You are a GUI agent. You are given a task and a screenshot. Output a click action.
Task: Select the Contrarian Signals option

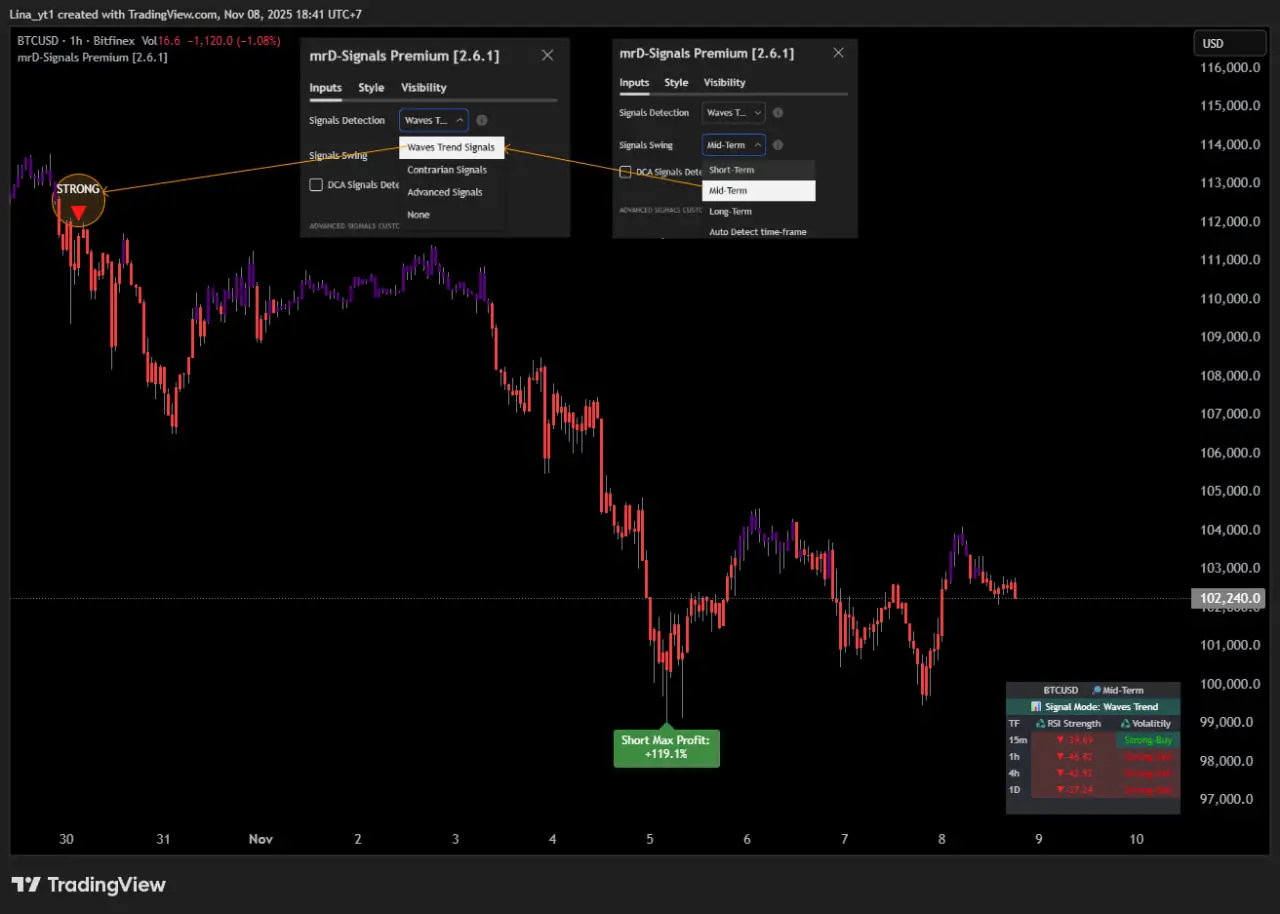pos(447,170)
